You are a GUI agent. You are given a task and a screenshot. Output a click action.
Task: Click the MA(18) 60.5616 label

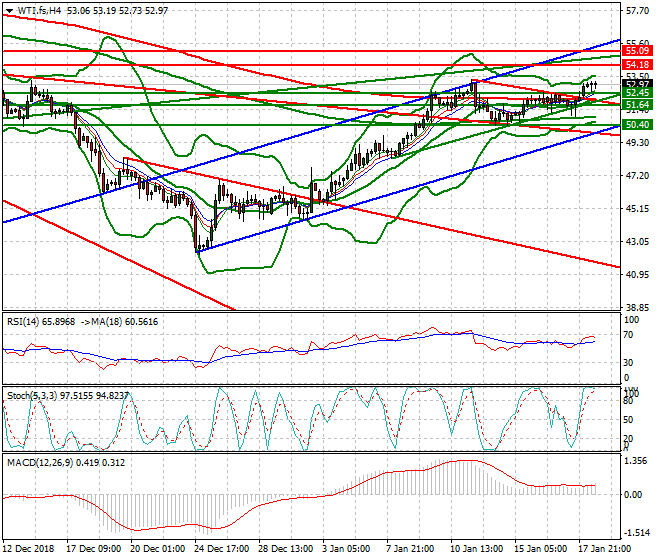125,322
